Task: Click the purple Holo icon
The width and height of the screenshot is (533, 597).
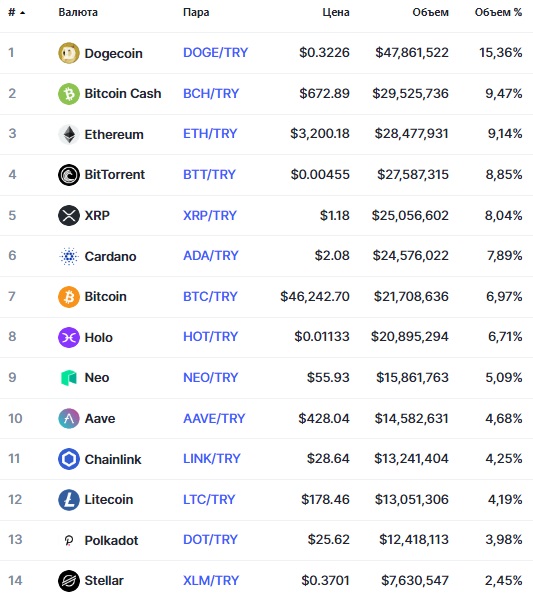Action: click(69, 337)
